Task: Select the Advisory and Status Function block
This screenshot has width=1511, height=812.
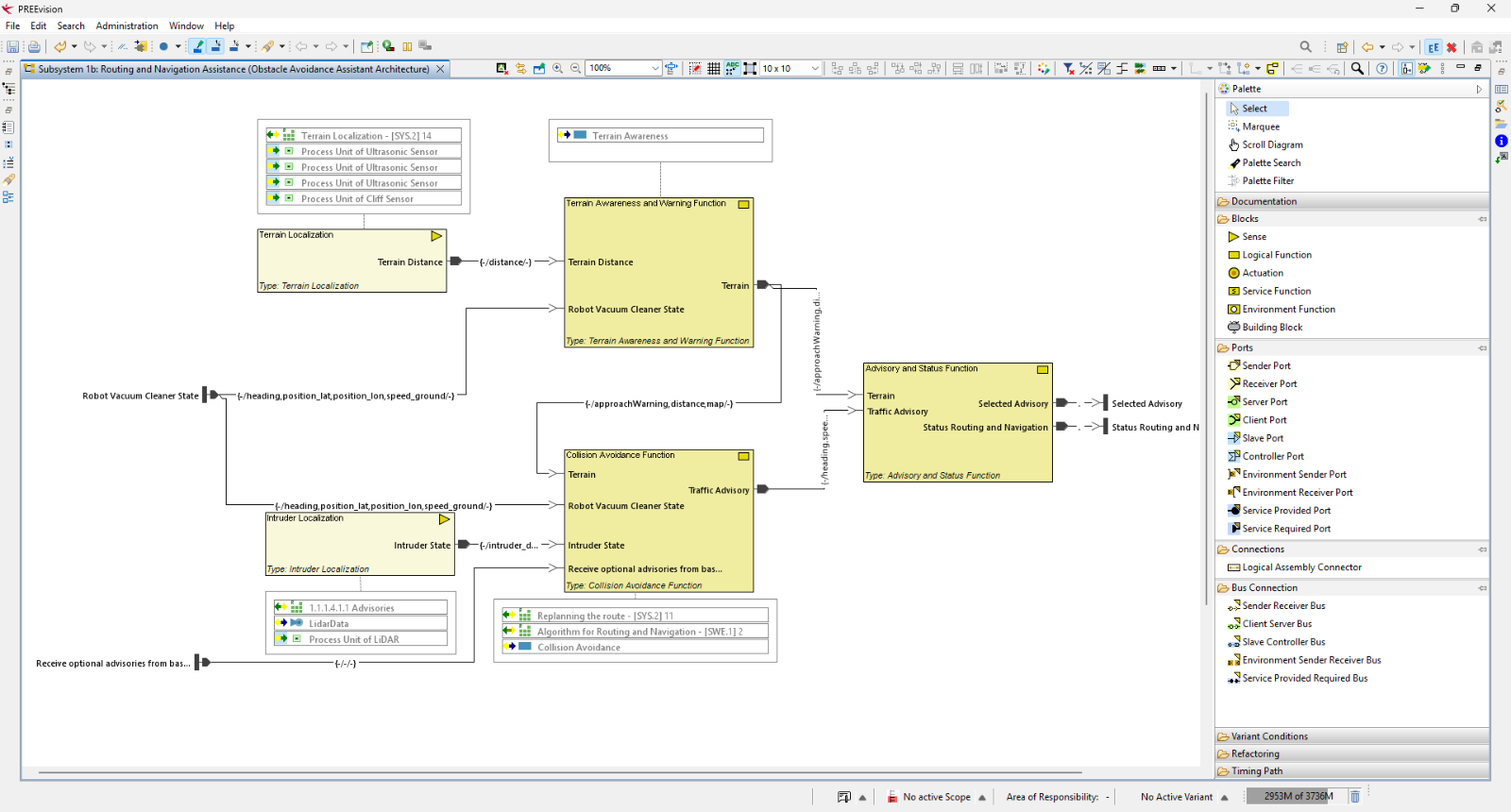Action: [958, 423]
